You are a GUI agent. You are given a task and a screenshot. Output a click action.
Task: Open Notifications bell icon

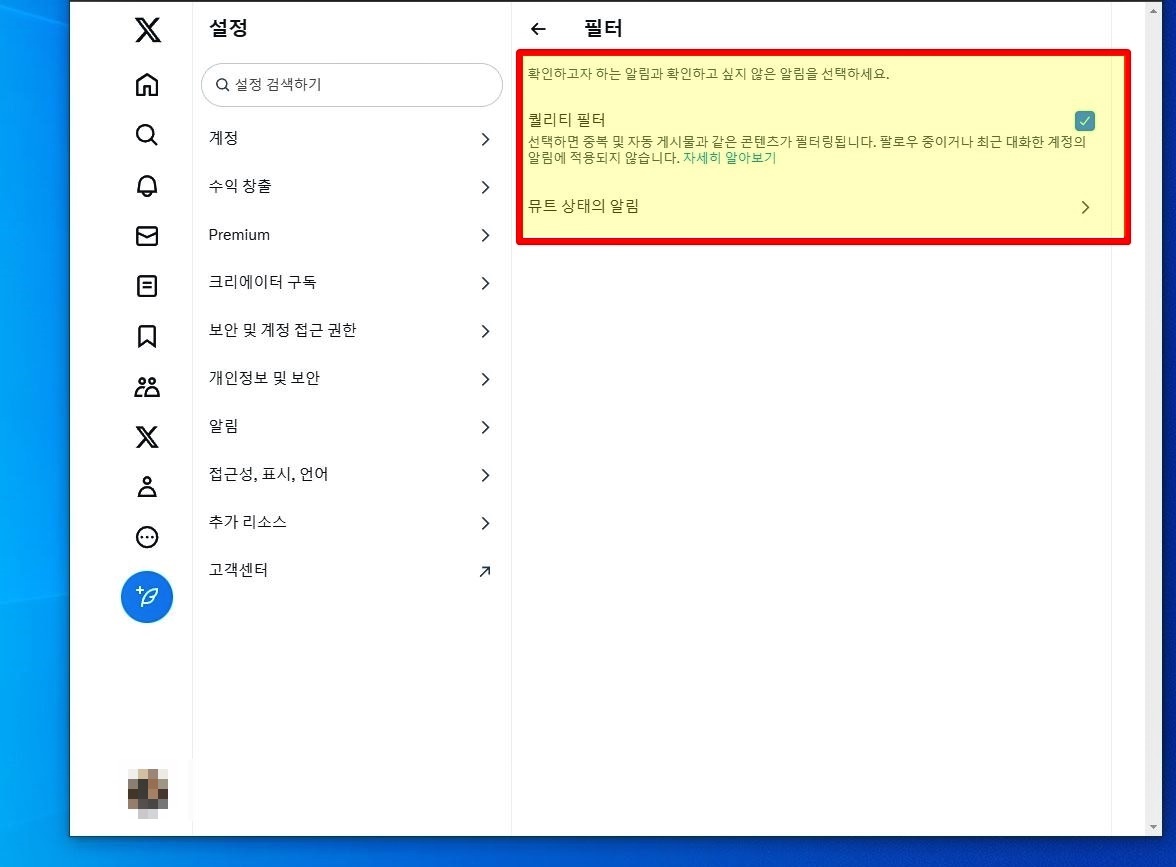point(147,185)
